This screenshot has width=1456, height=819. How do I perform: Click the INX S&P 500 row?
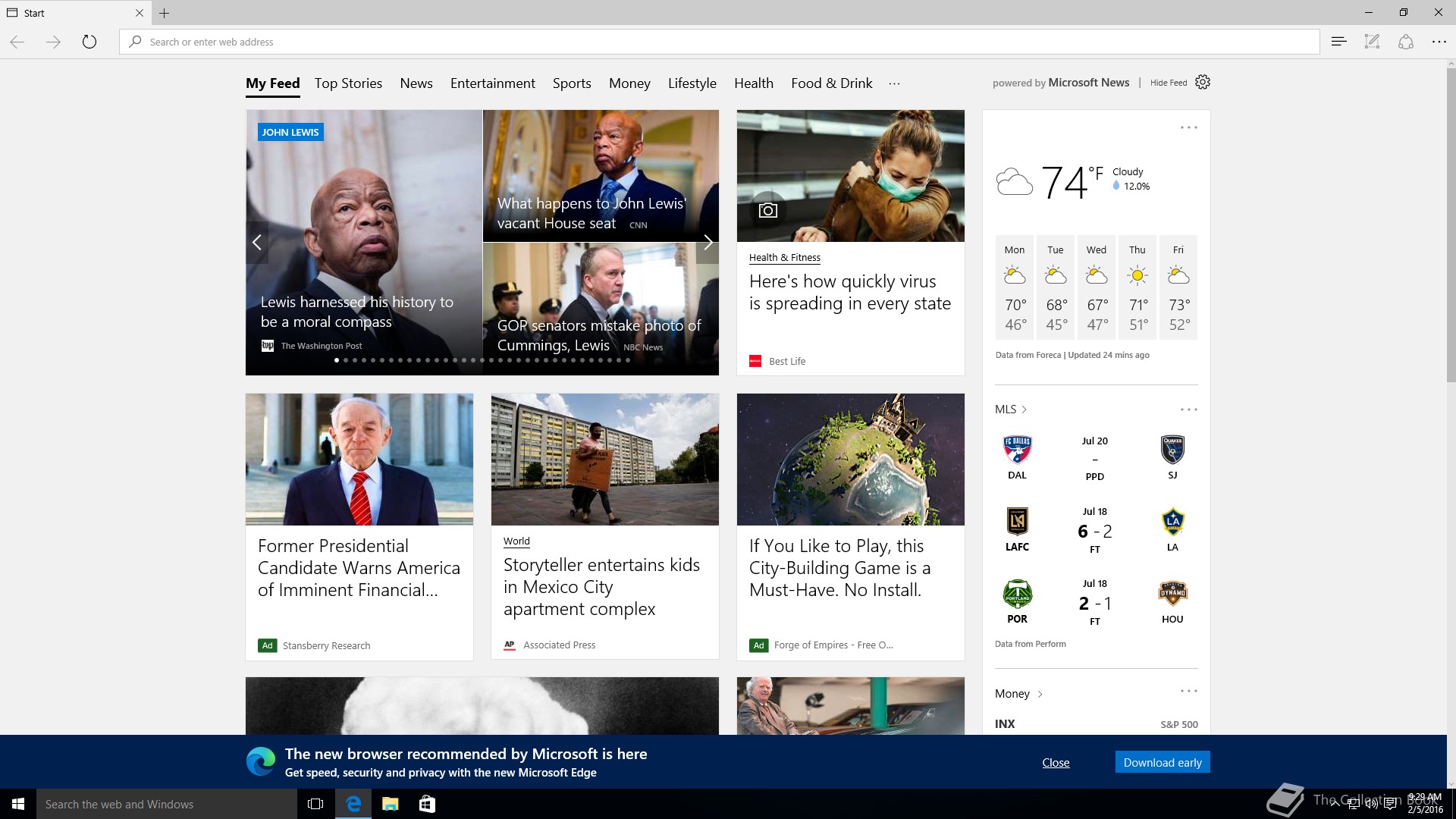point(1096,724)
